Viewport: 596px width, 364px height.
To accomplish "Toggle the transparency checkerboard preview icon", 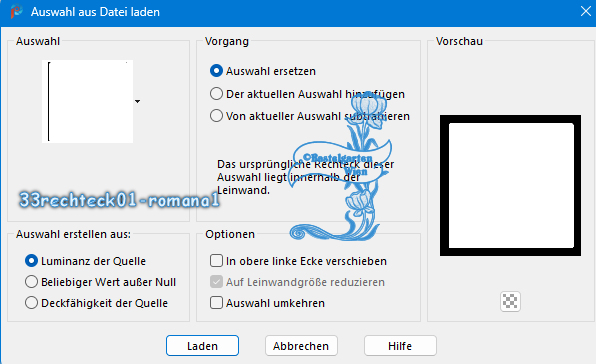I will tap(510, 302).
